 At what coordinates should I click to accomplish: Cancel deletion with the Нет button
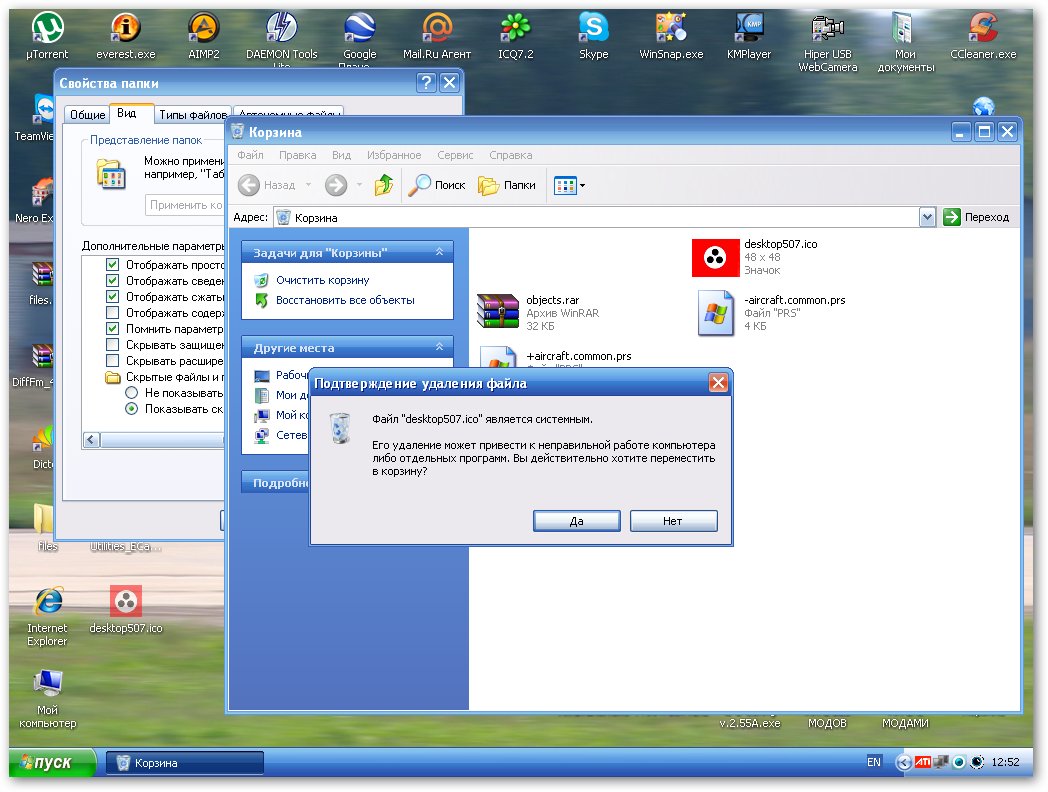pos(673,521)
